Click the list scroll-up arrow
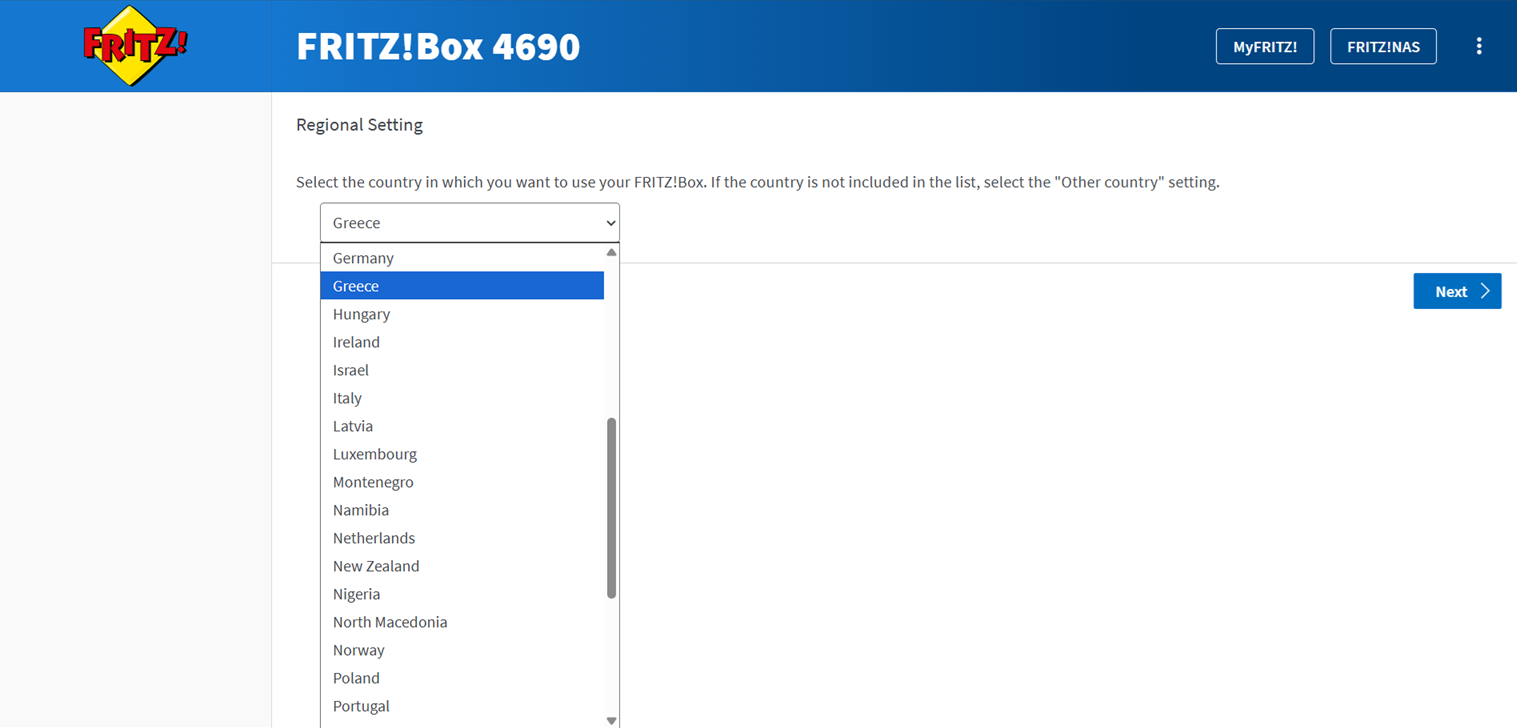The width and height of the screenshot is (1517, 728). (612, 252)
